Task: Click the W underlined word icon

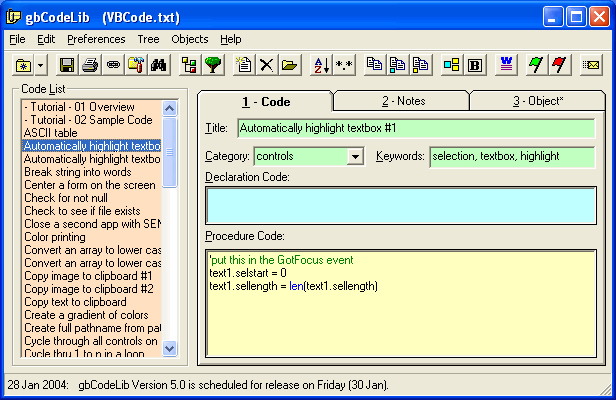Action: click(x=506, y=65)
